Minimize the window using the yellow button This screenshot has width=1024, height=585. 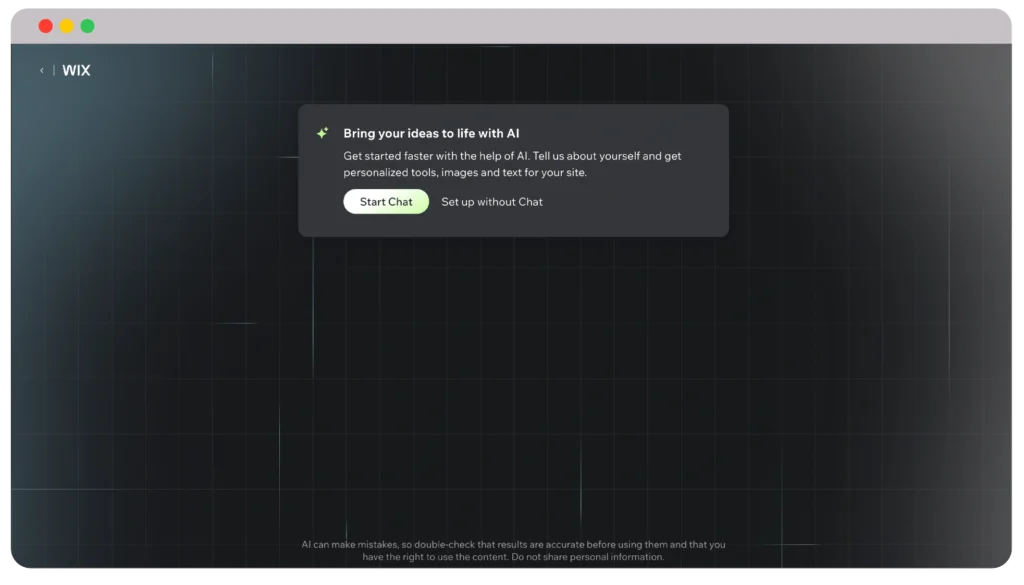pyautogui.click(x=66, y=26)
